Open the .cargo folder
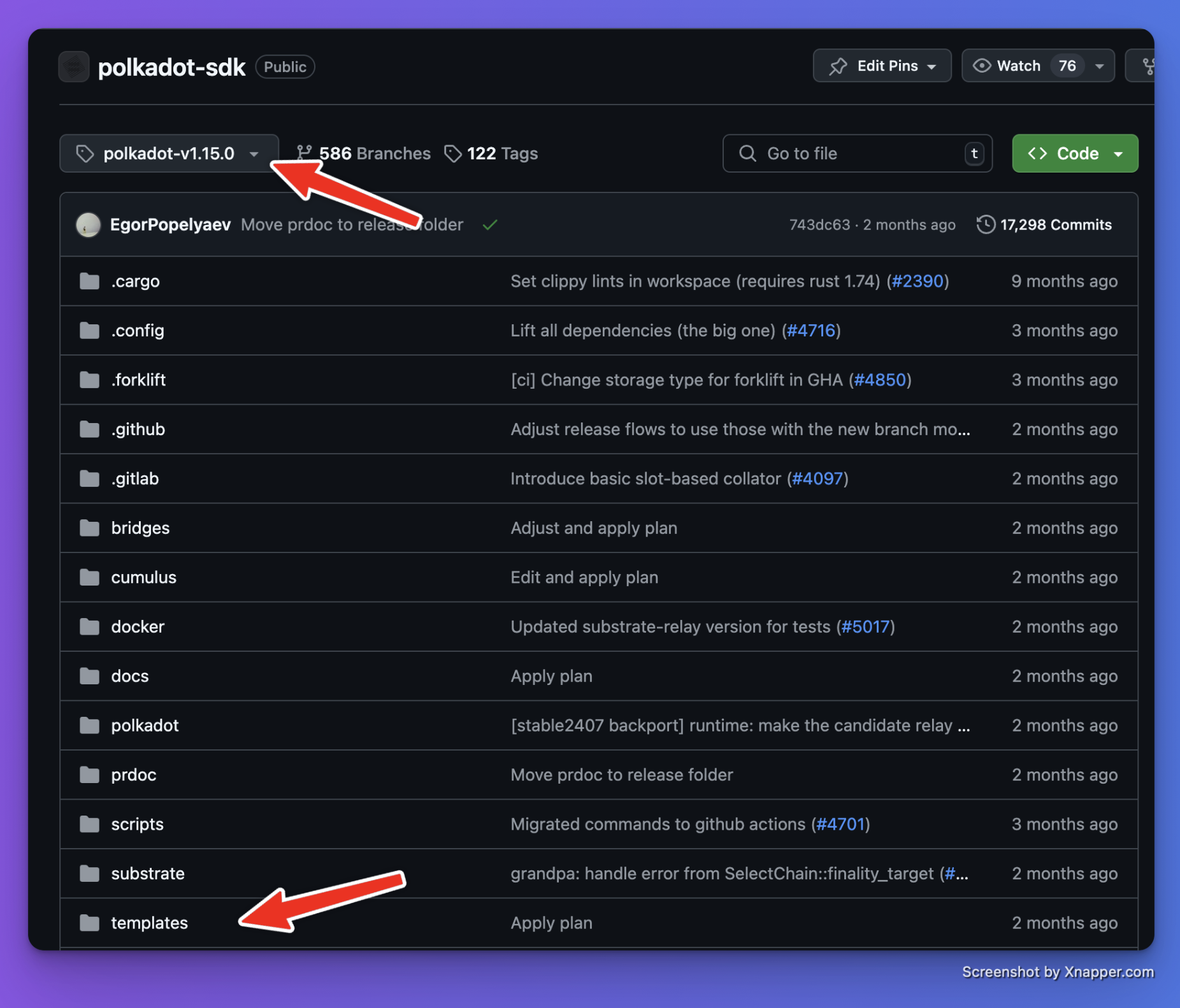This screenshot has height=1008, width=1180. coord(136,281)
